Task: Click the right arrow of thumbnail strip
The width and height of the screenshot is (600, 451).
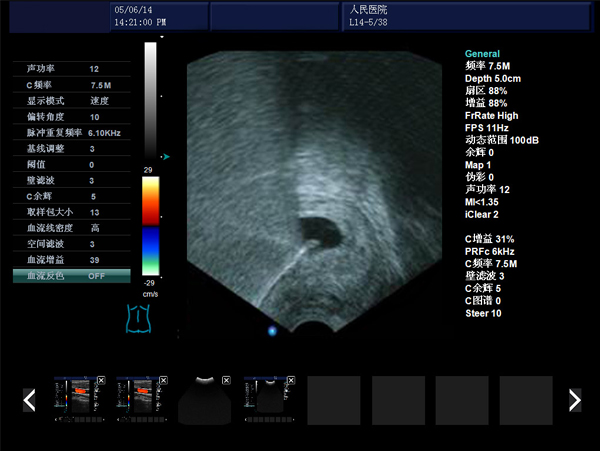Action: [x=574, y=400]
